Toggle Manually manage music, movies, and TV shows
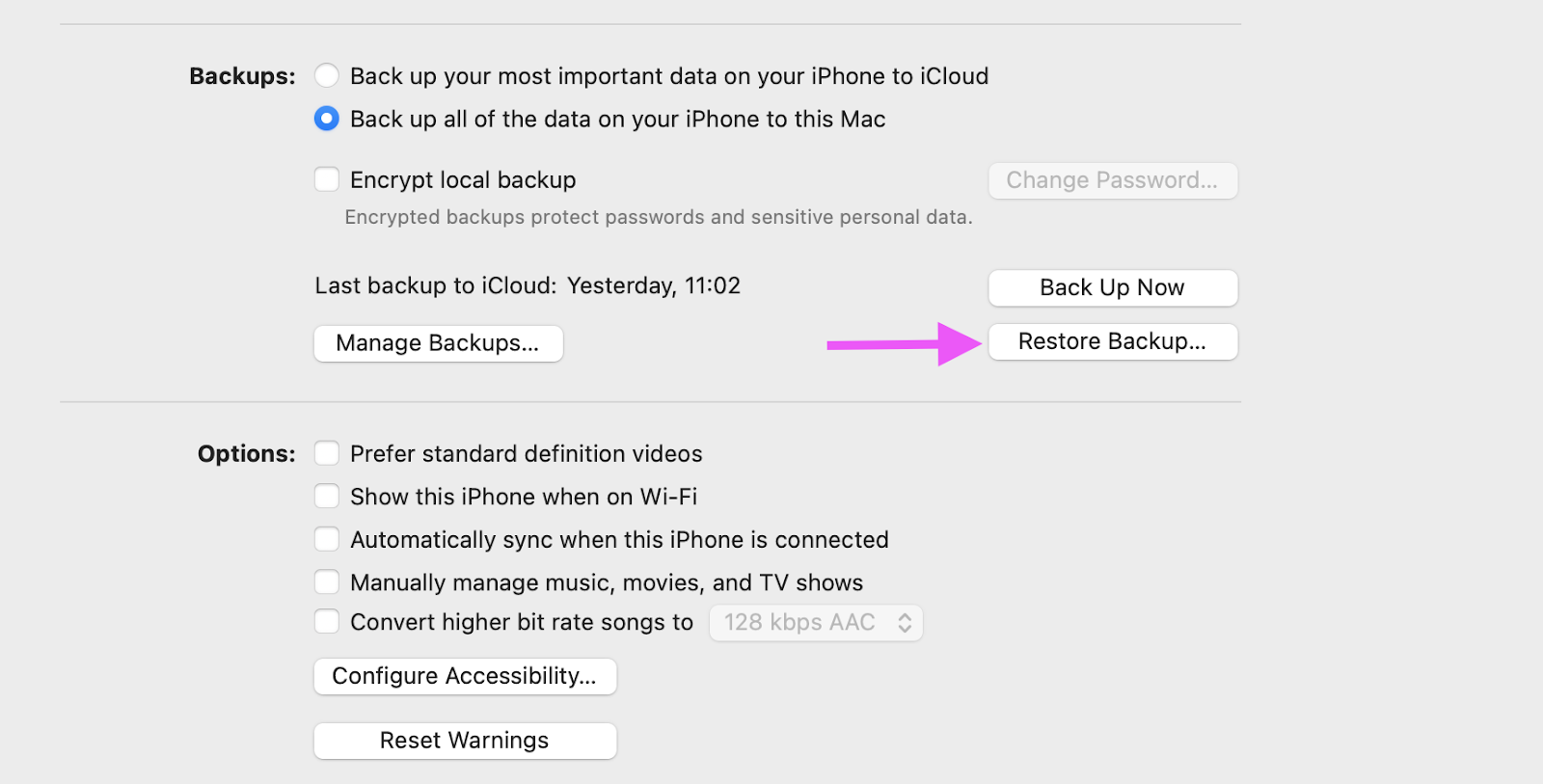This screenshot has width=1543, height=784. [x=327, y=581]
